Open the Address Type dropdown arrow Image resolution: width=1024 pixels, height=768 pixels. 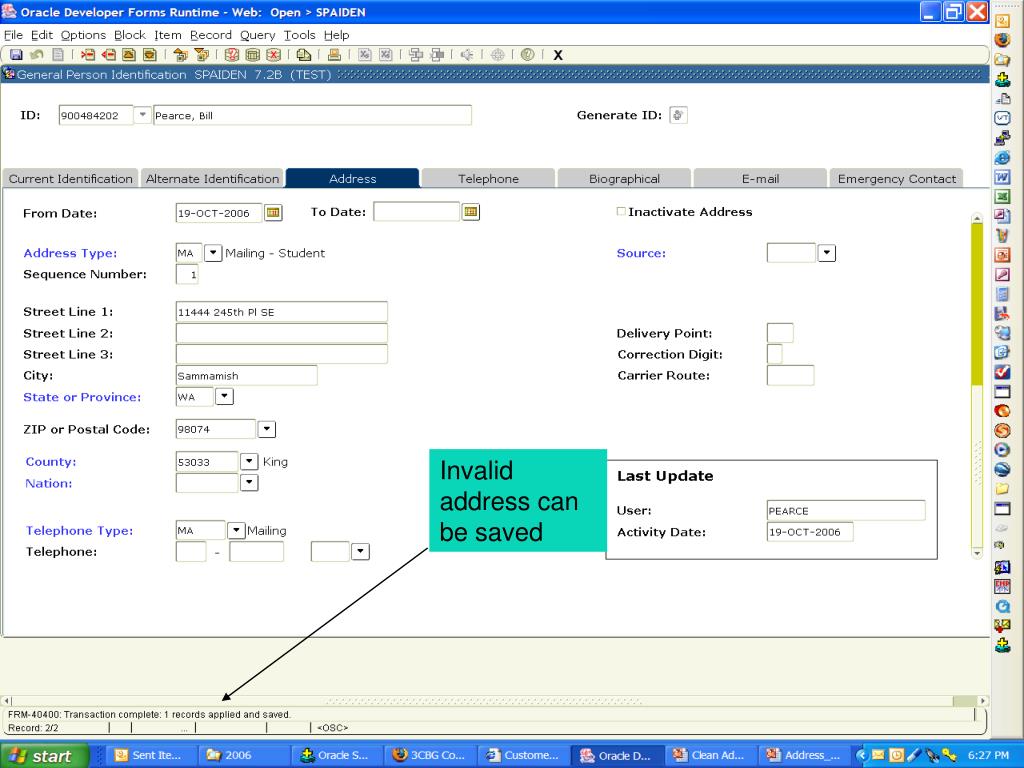click(213, 253)
